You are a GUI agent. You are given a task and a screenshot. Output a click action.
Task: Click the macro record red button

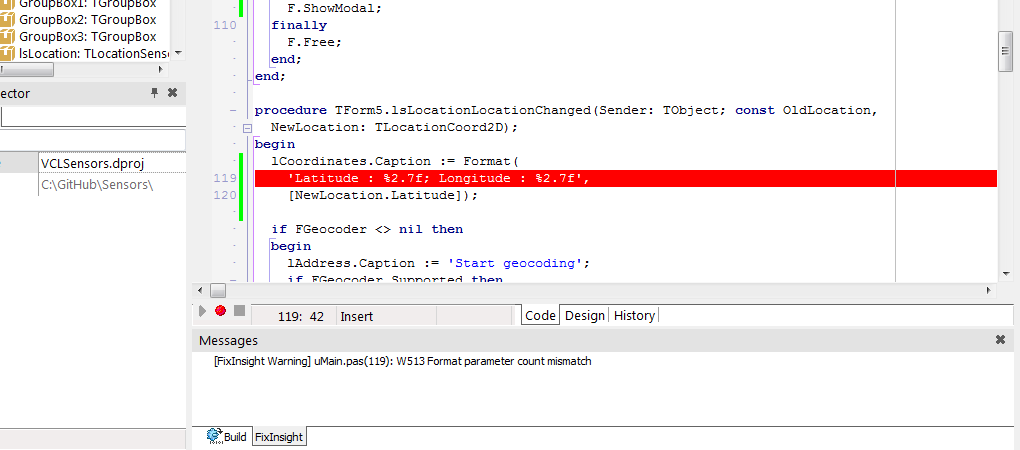coord(220,311)
